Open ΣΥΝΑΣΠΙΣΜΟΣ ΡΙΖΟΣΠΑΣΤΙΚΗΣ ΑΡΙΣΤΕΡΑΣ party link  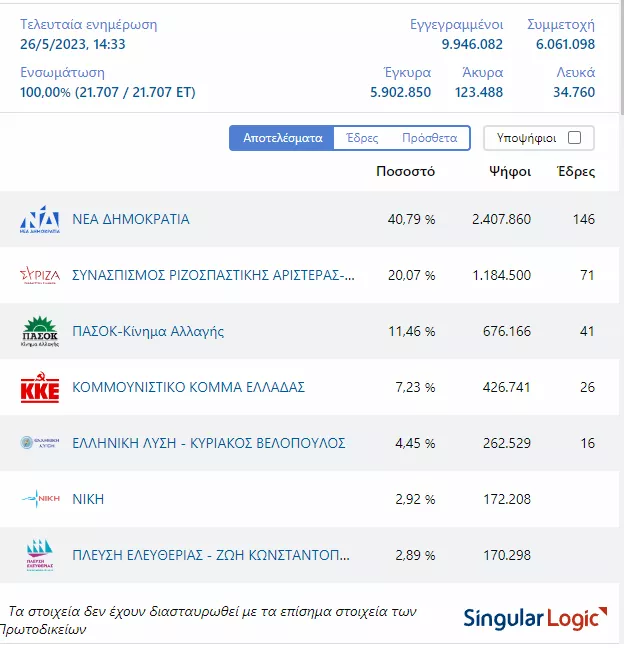click(x=213, y=275)
